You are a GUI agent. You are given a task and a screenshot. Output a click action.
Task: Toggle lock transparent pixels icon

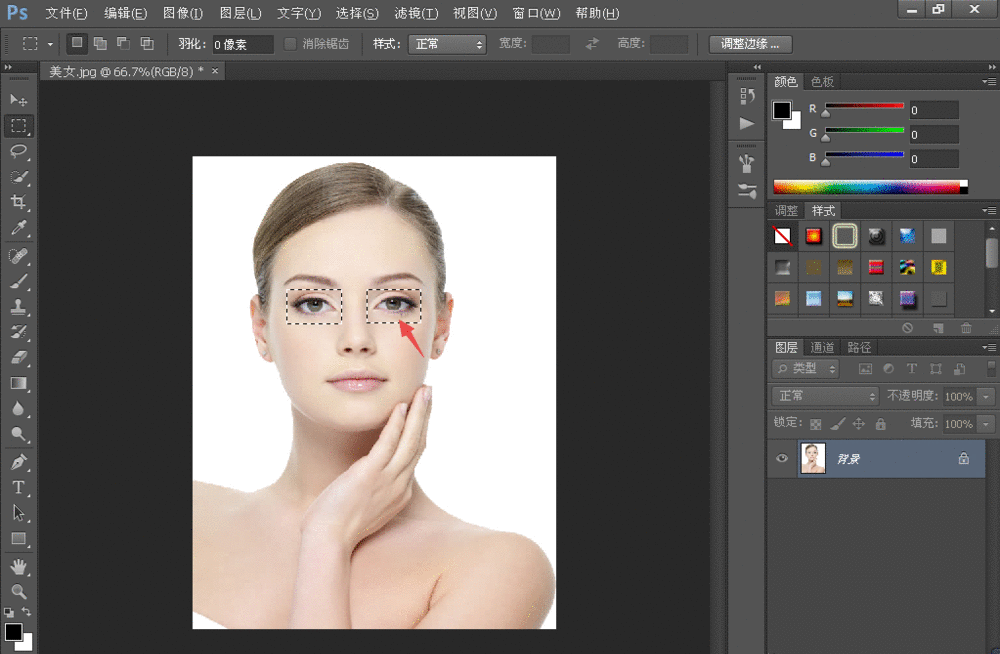[815, 424]
